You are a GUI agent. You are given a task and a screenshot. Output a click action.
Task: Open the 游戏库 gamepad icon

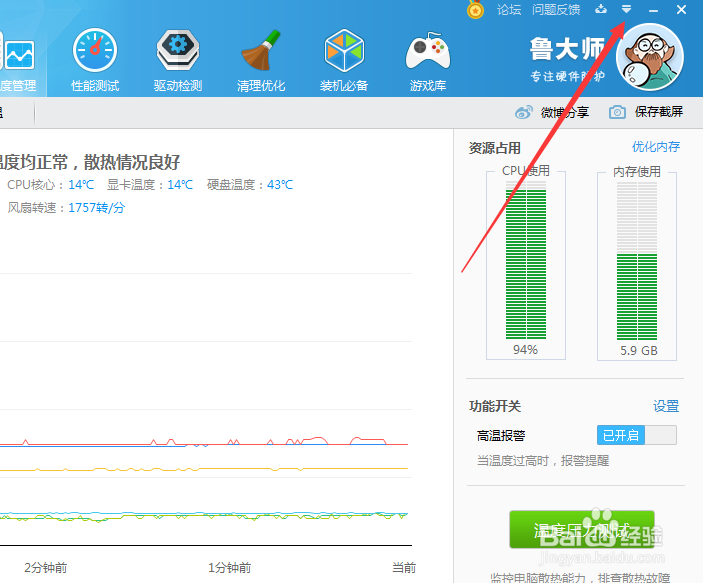[x=428, y=51]
